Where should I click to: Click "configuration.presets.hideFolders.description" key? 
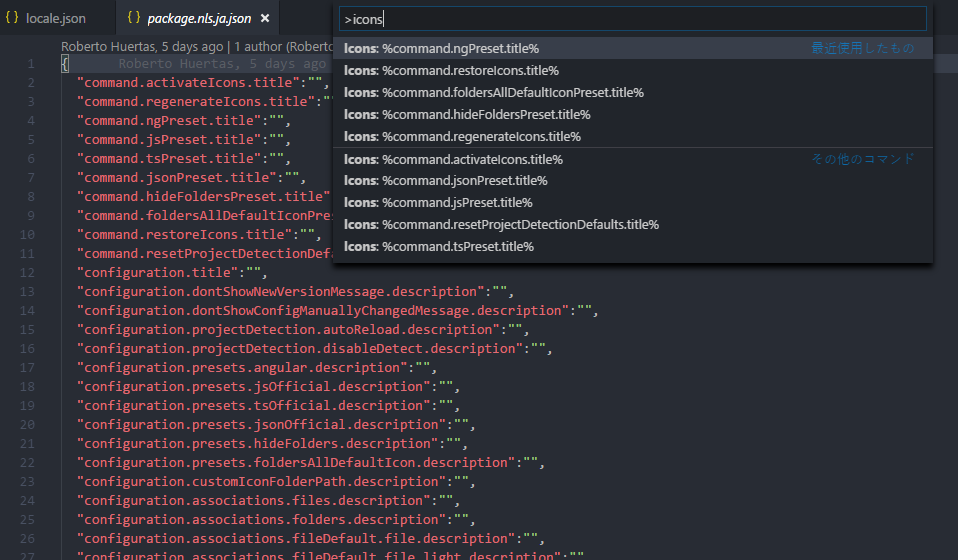(258, 443)
